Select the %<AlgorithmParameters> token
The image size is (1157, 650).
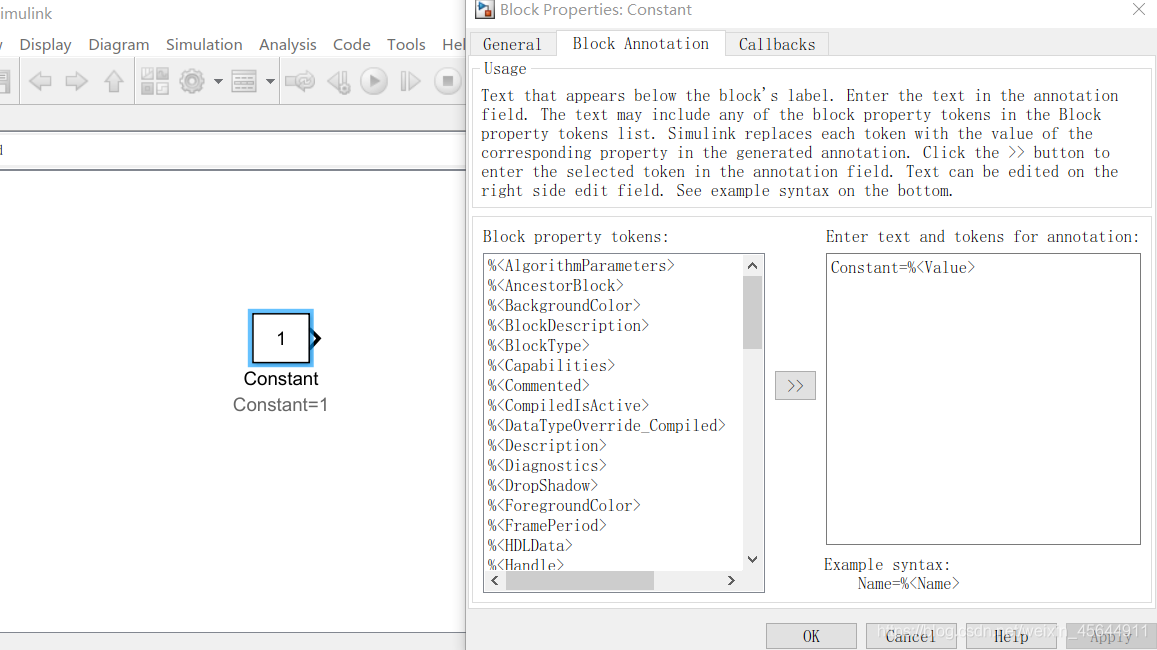[x=581, y=266]
